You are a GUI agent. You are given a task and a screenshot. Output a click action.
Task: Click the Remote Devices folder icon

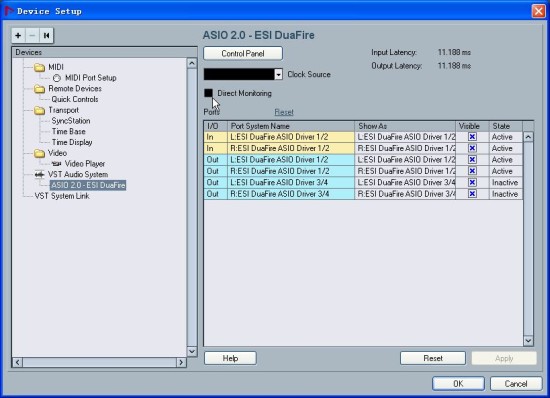(x=40, y=89)
